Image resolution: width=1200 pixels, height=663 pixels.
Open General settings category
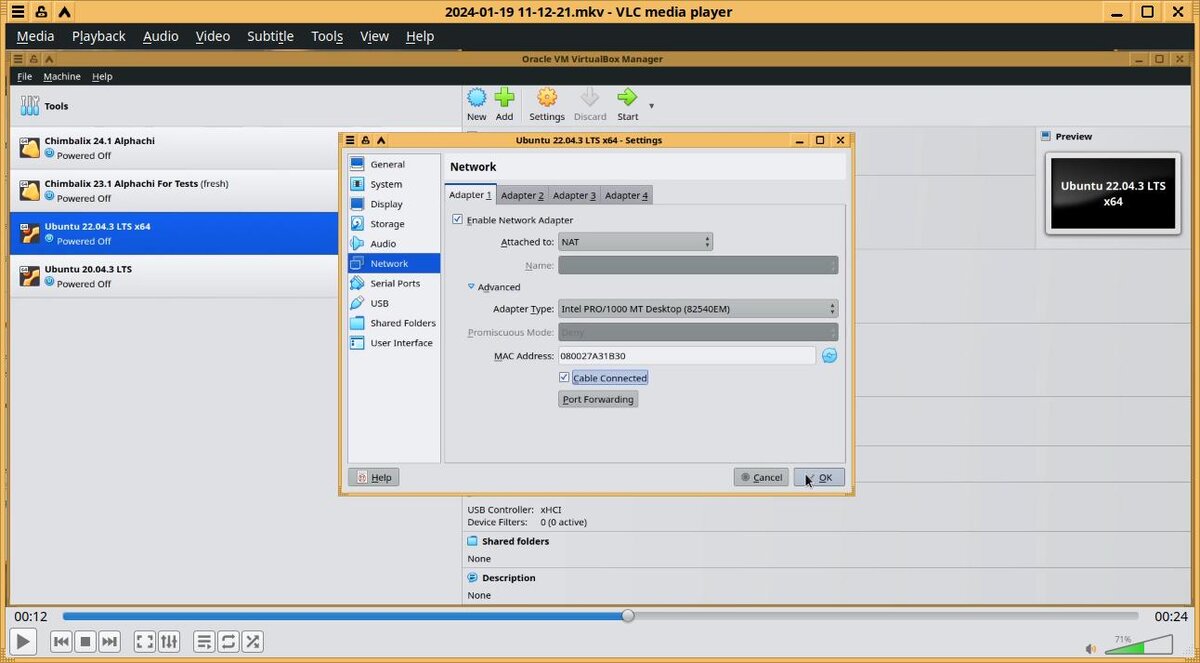pyautogui.click(x=394, y=164)
